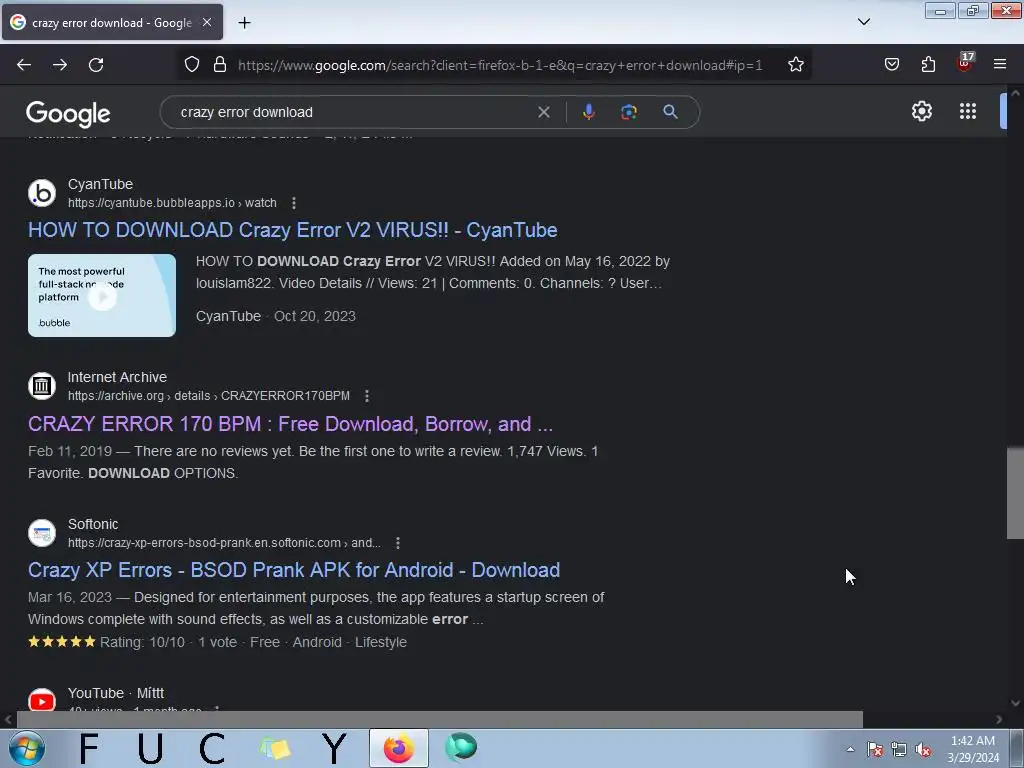Open the Google apps grid
The width and height of the screenshot is (1024, 768).
[968, 111]
